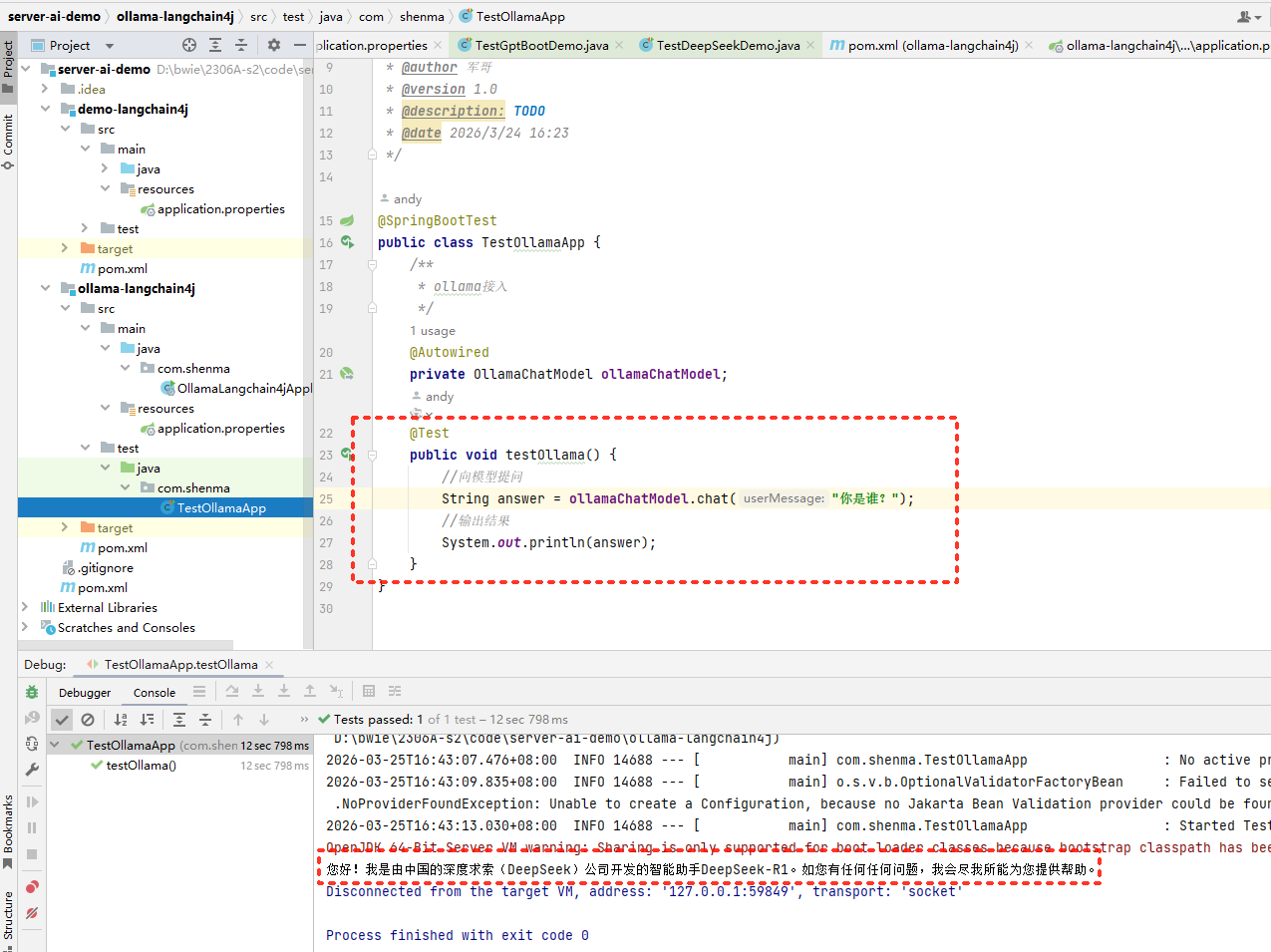Collapse the ollama-langchain4j module node
Image resolution: width=1271 pixels, height=952 pixels.
(x=45, y=288)
